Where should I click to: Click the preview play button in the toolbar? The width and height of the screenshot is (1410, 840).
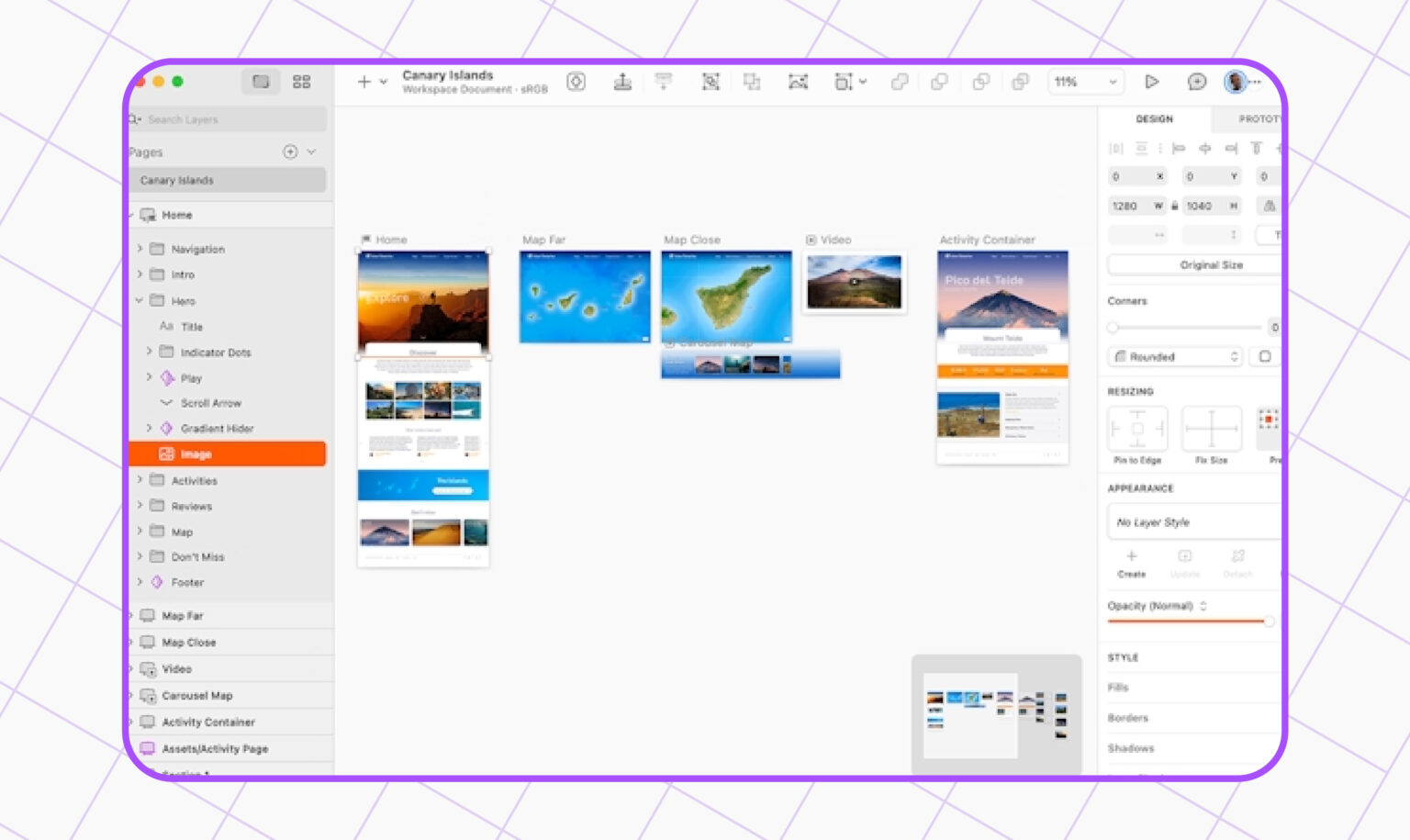1153,82
